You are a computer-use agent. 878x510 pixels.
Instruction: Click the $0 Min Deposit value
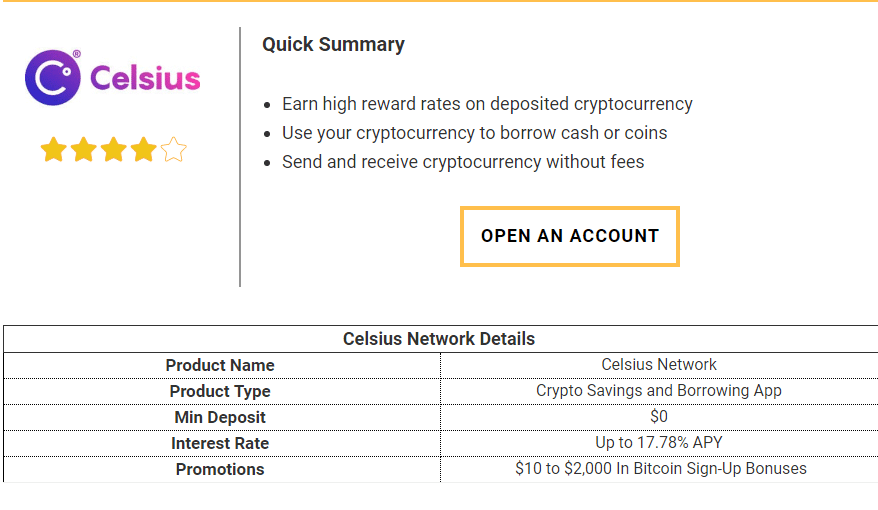[659, 417]
